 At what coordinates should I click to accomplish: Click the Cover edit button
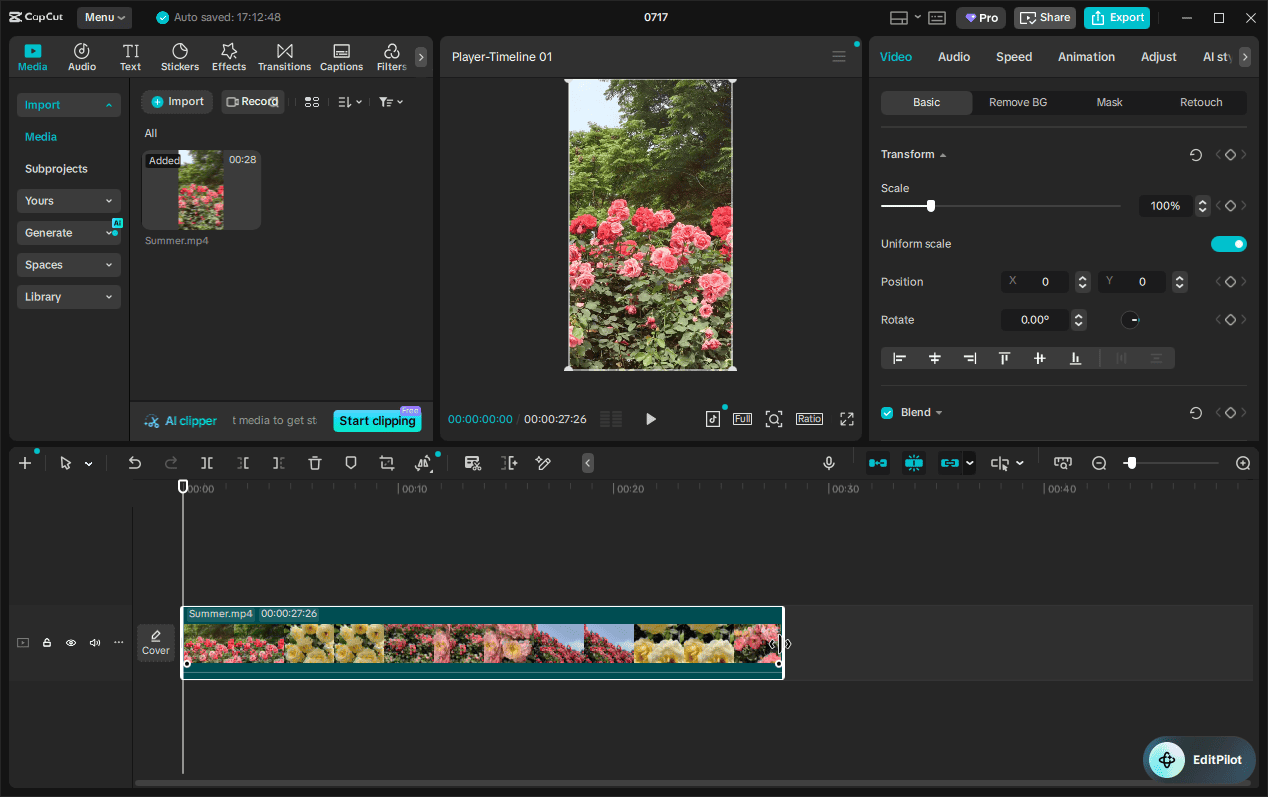(x=156, y=642)
